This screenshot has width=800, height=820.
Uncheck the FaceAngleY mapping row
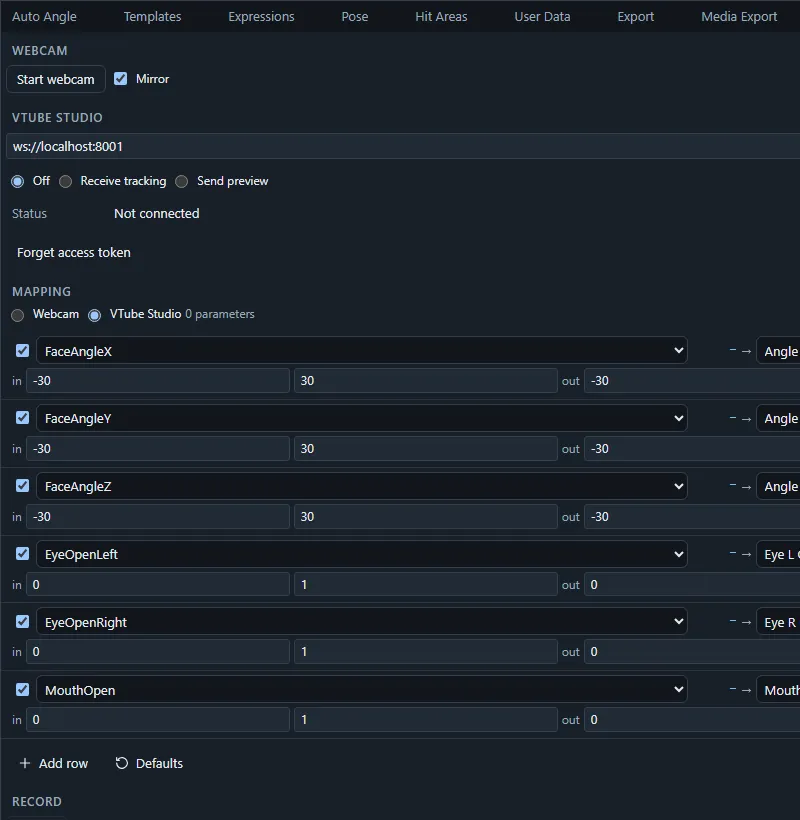click(22, 417)
